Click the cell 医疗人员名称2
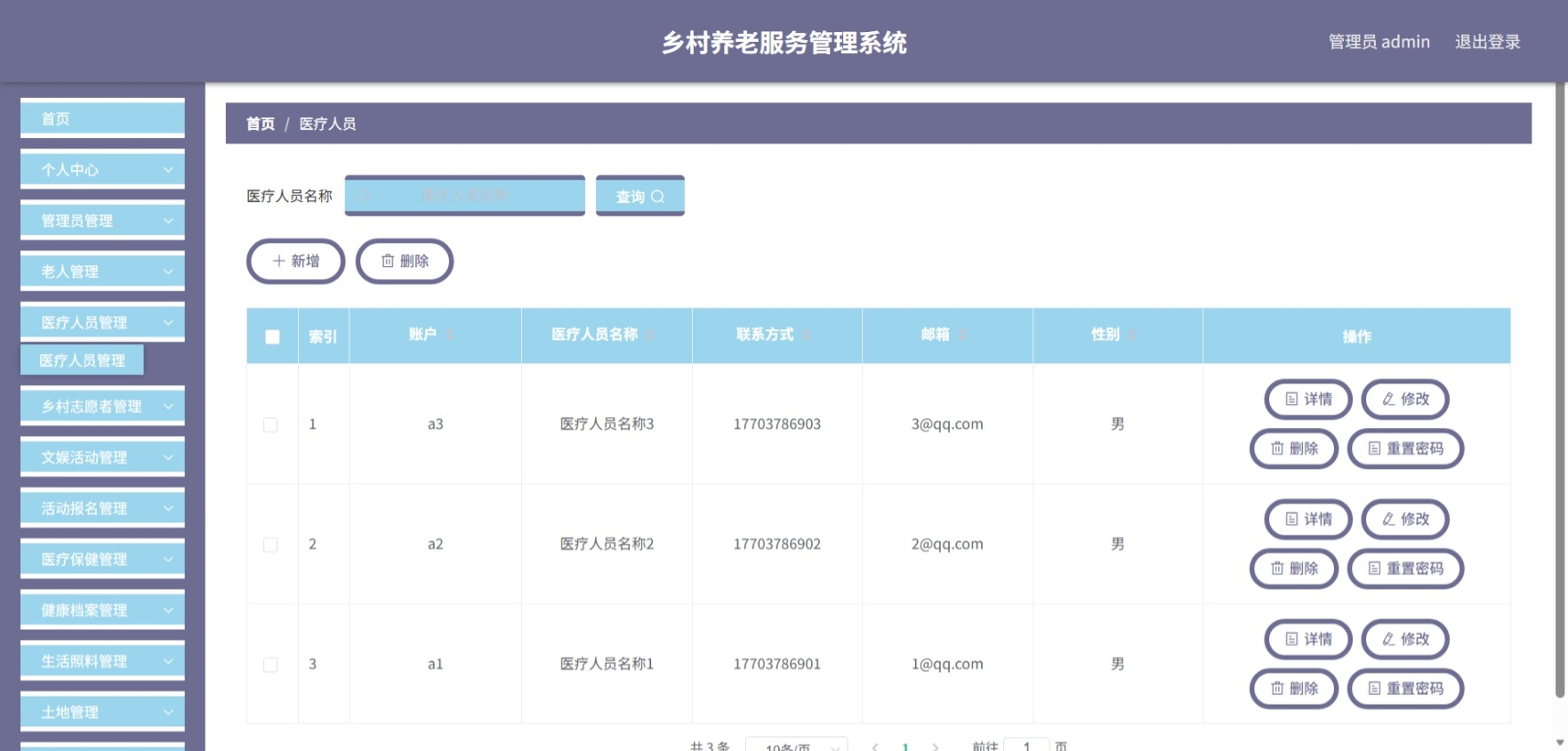The height and width of the screenshot is (751, 1568). click(x=607, y=544)
